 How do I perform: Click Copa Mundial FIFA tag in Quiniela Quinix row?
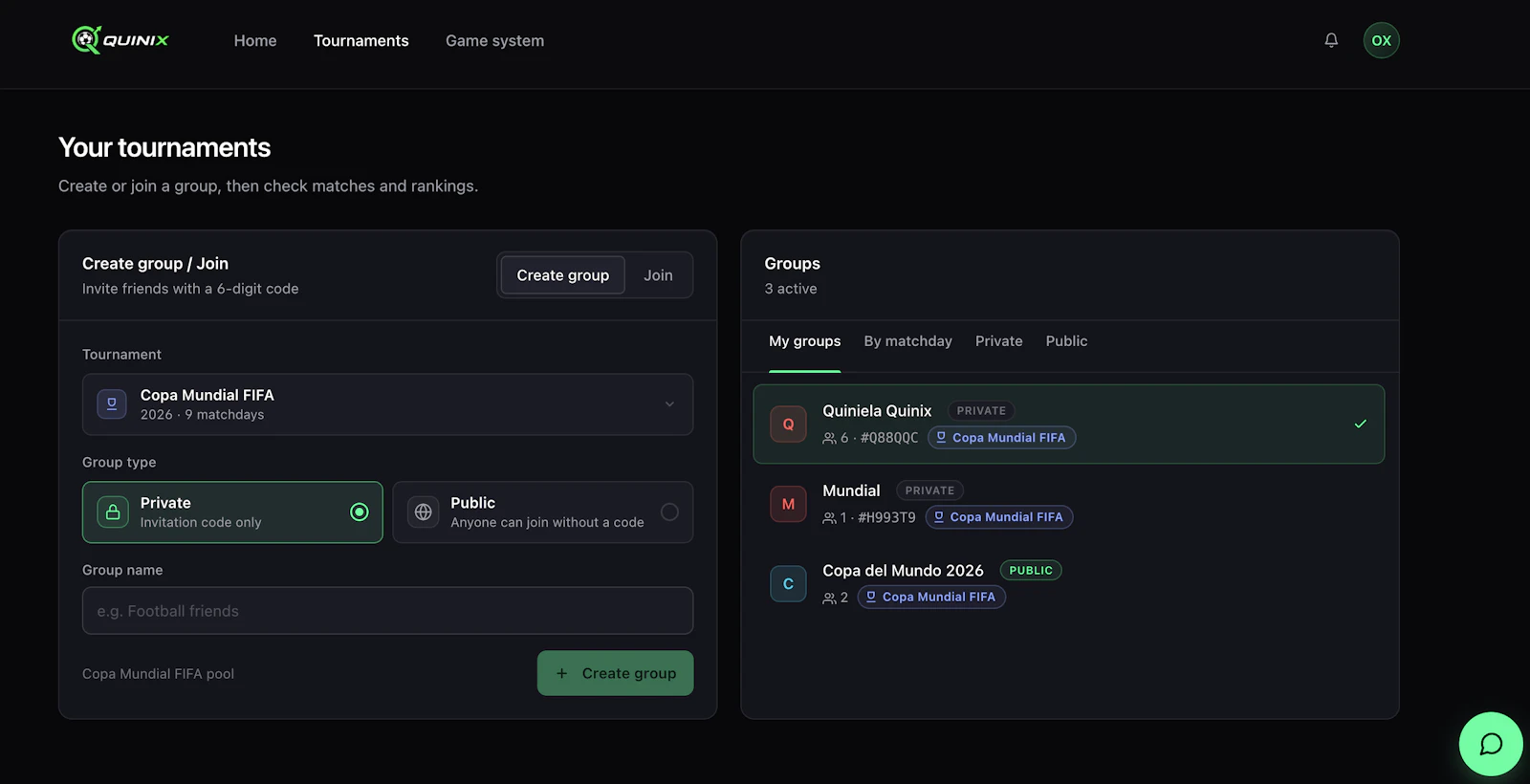pos(1001,438)
